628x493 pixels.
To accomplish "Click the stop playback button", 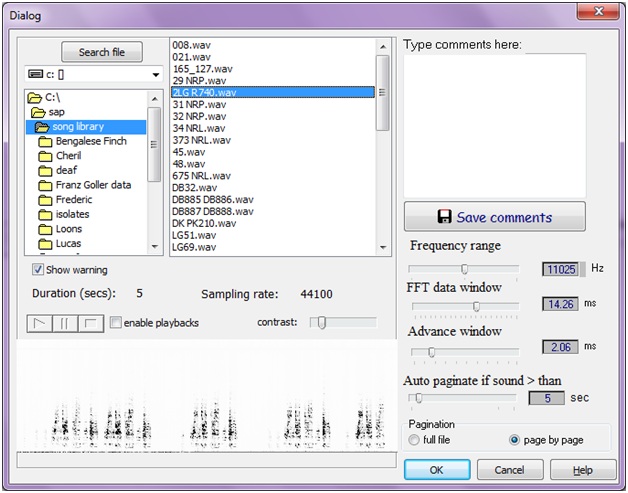I will pos(91,324).
